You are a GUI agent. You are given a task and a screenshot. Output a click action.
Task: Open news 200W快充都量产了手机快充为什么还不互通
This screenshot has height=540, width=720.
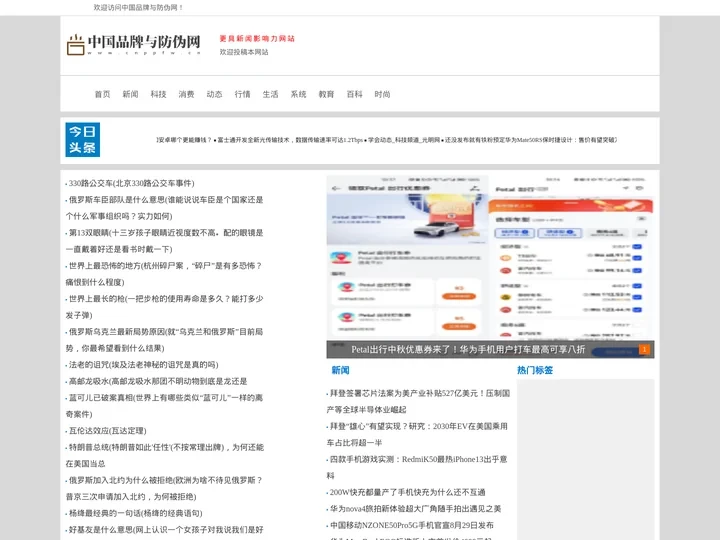pyautogui.click(x=407, y=493)
